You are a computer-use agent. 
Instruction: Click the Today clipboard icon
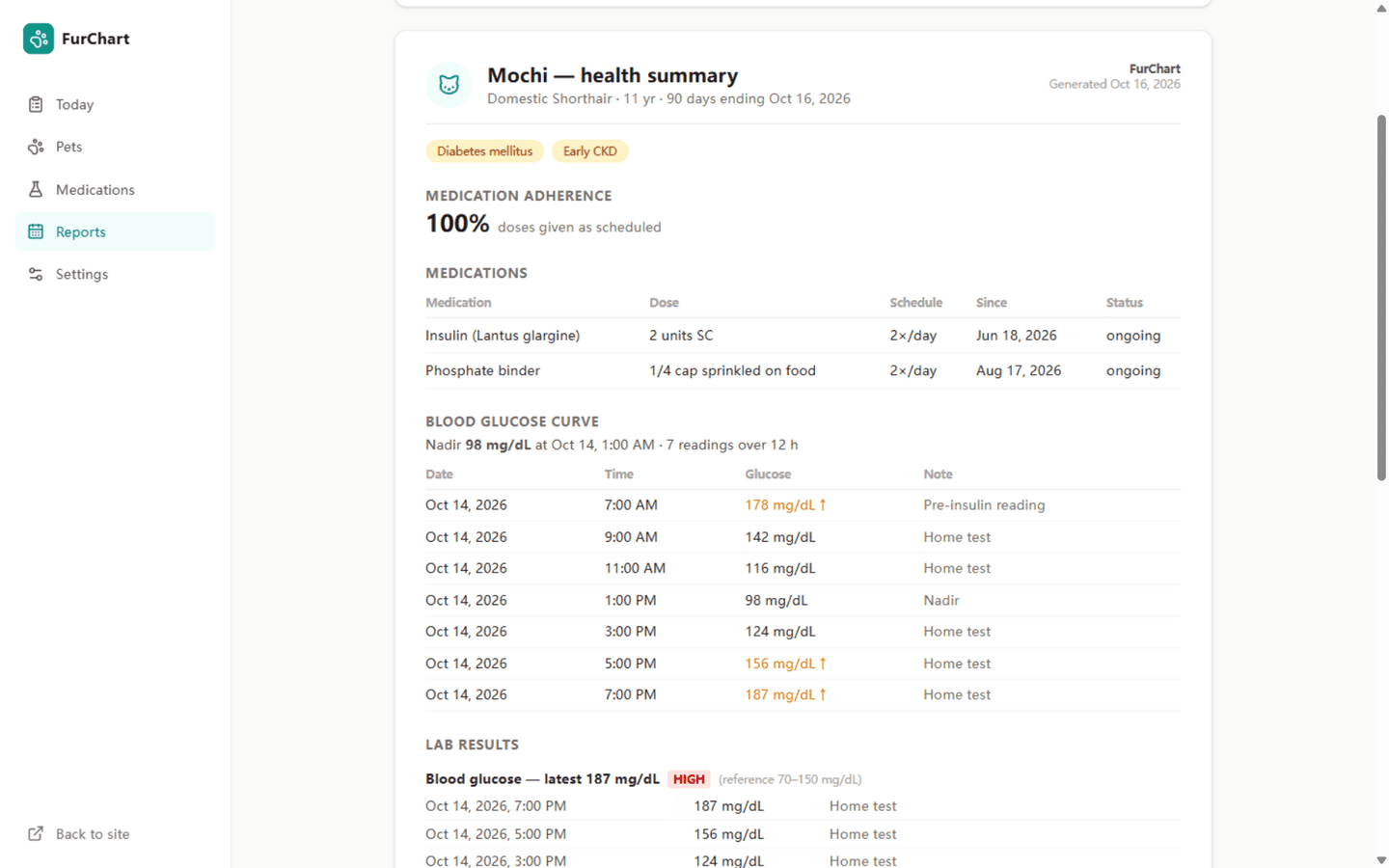(36, 104)
